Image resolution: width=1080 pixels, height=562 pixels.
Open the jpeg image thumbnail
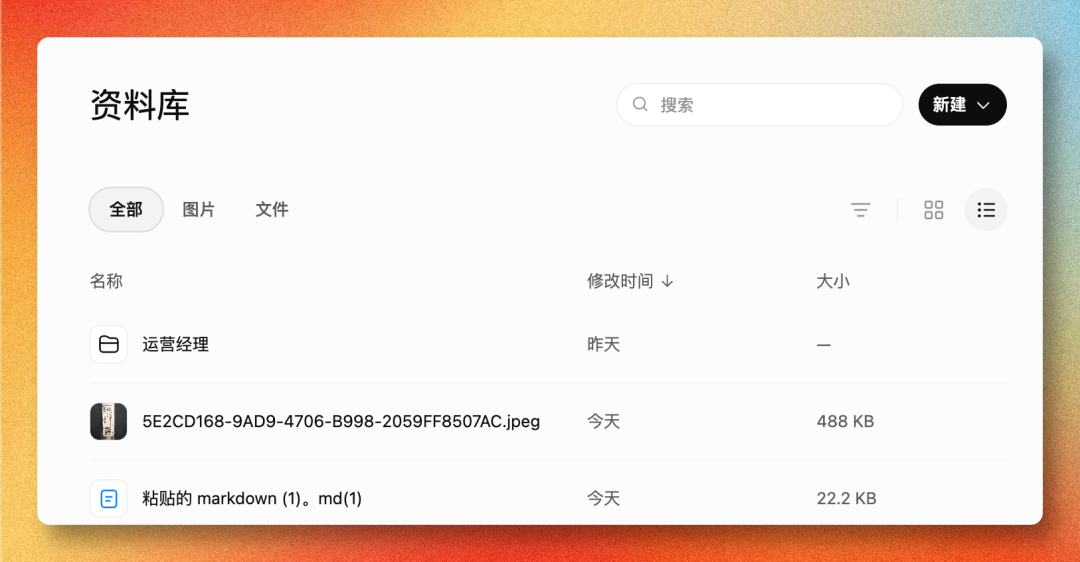109,421
